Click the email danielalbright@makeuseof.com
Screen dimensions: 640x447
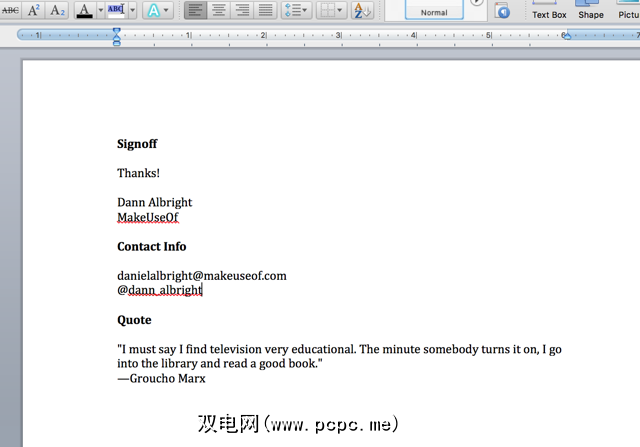pos(202,276)
